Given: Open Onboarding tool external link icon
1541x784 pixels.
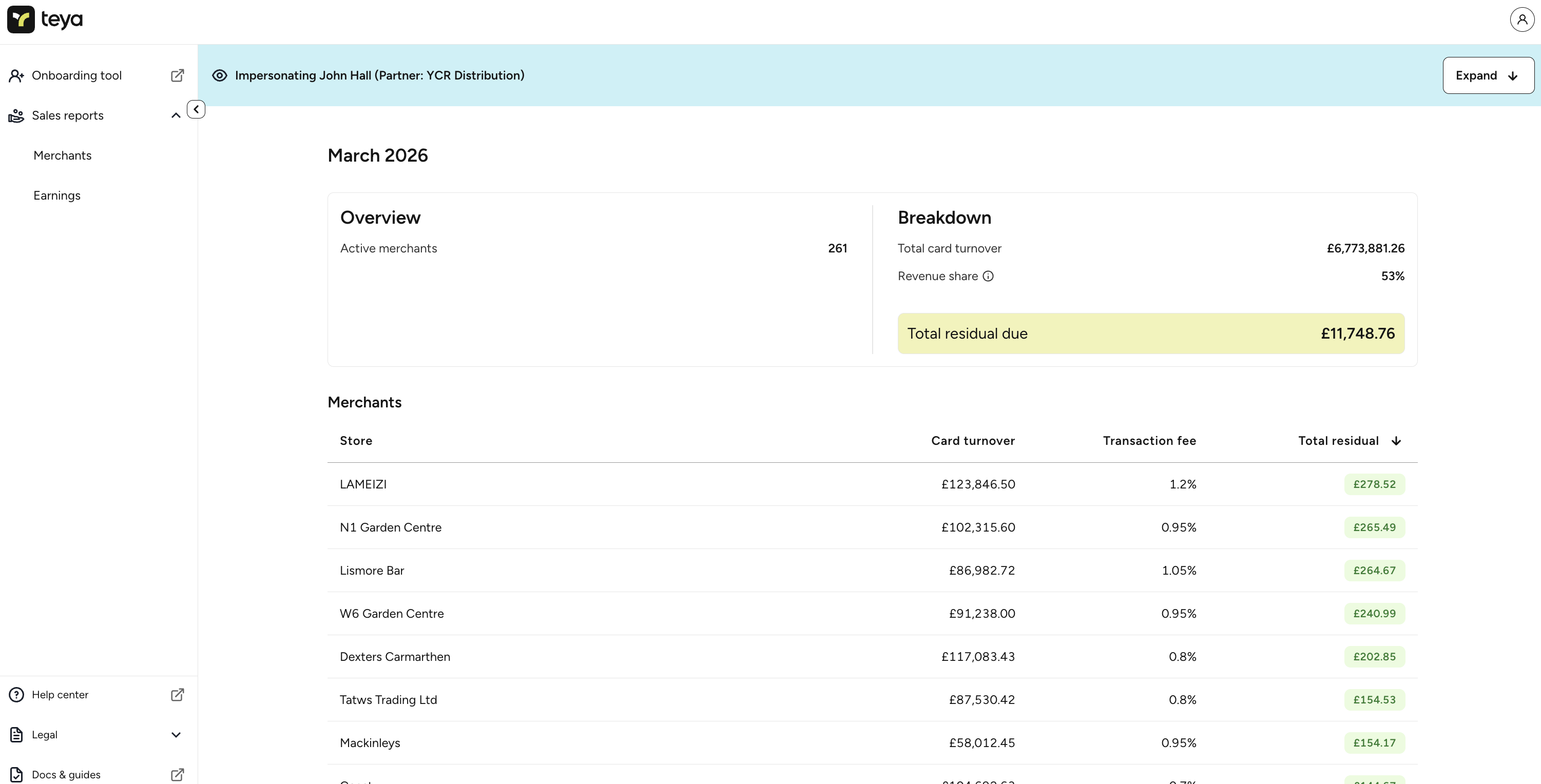Looking at the screenshot, I should click(x=177, y=76).
